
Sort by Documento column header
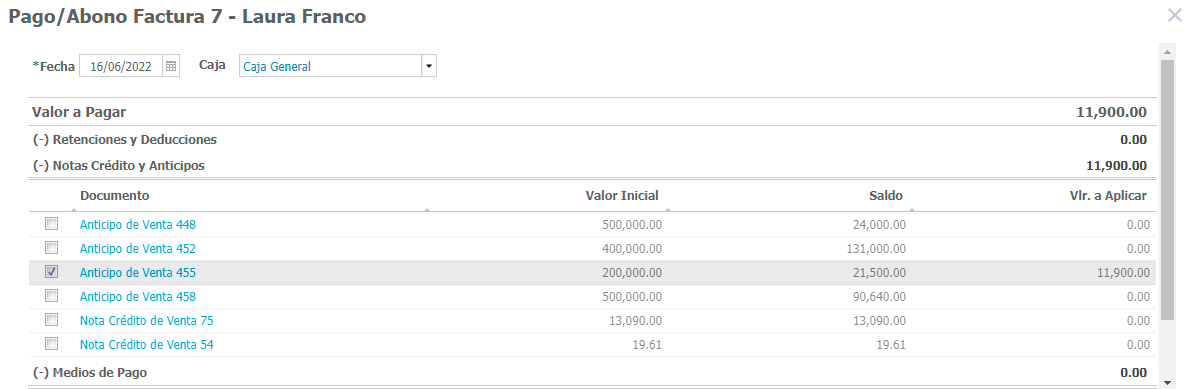pyautogui.click(x=115, y=196)
